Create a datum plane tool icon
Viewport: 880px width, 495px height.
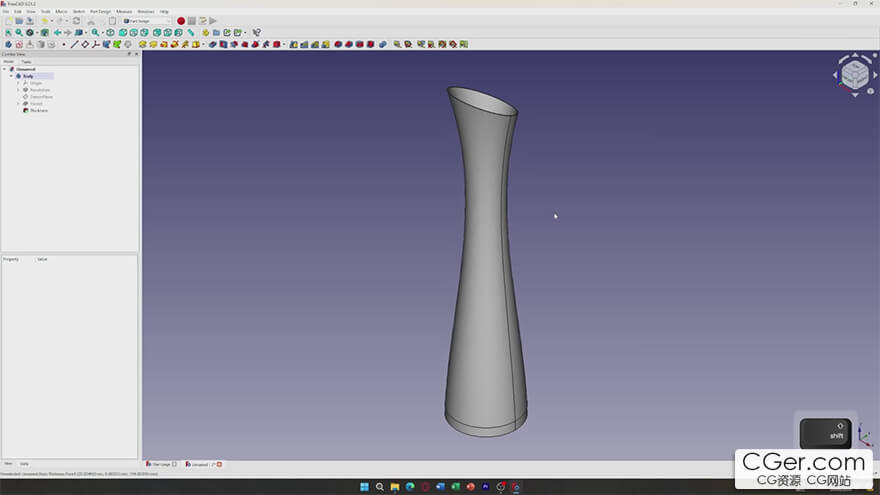(85, 44)
